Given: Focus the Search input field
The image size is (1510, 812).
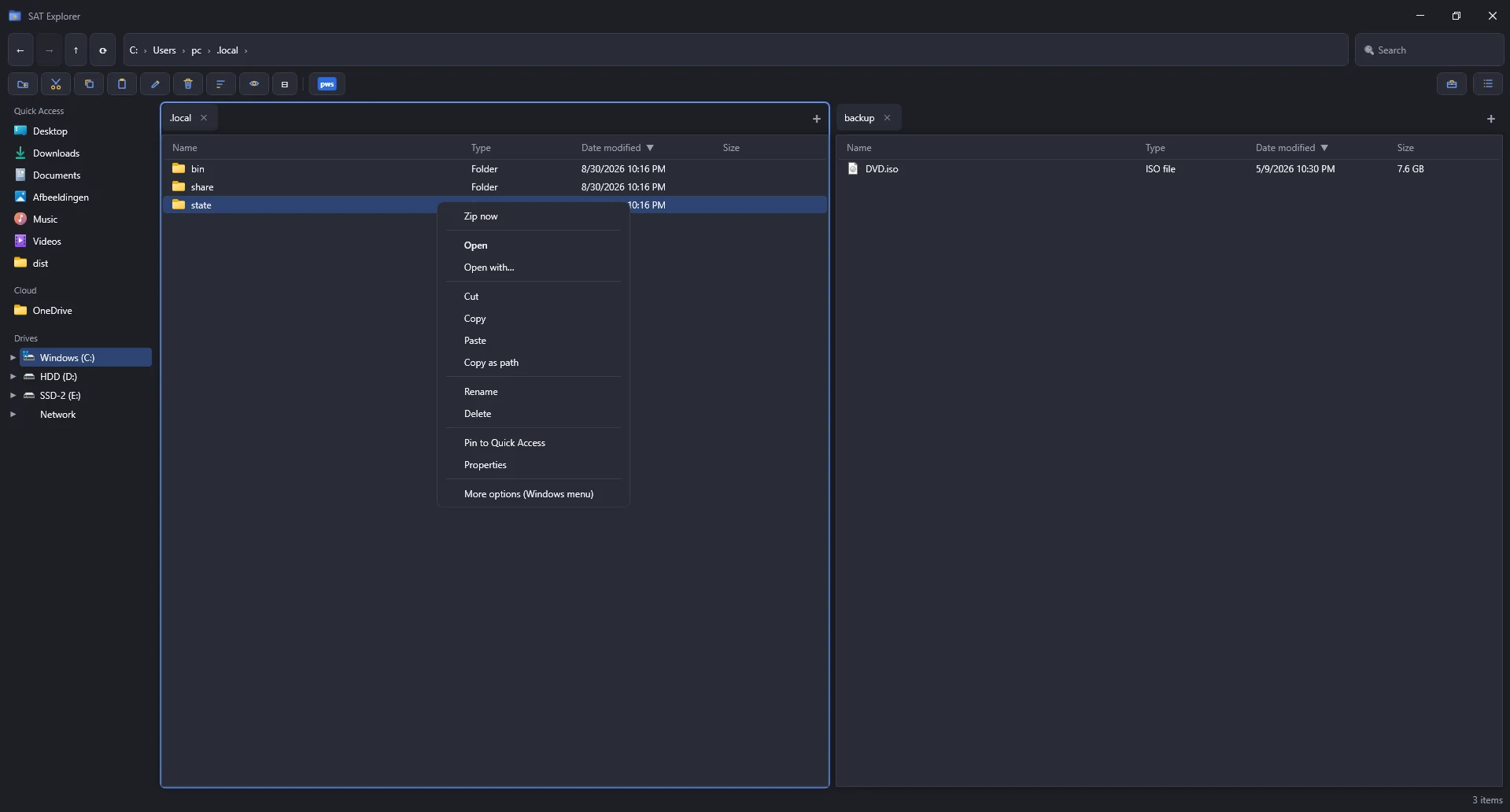Looking at the screenshot, I should click(1429, 50).
